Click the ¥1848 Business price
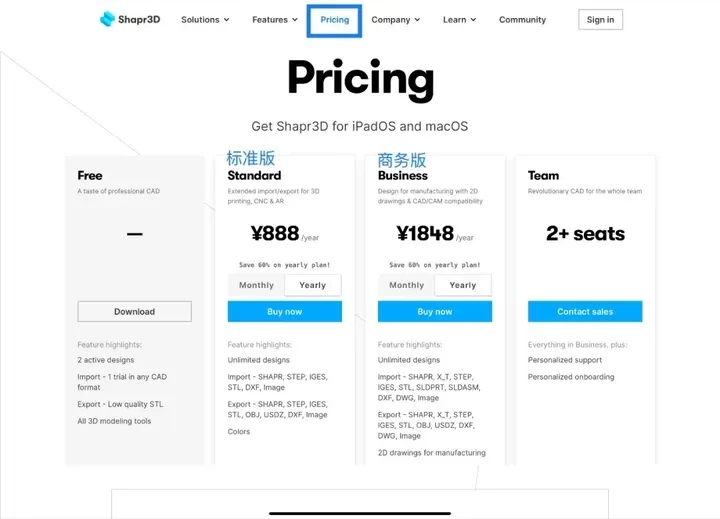 [425, 234]
